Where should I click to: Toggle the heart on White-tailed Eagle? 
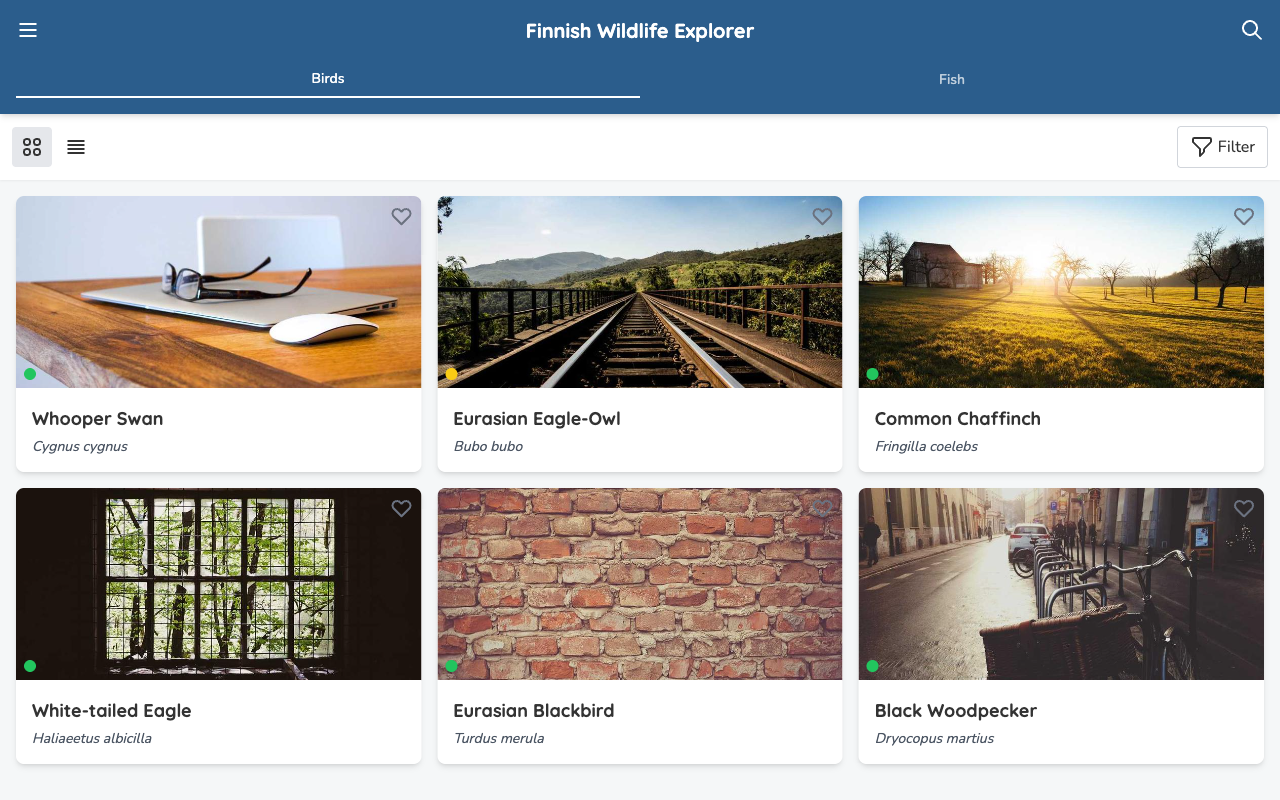click(401, 508)
